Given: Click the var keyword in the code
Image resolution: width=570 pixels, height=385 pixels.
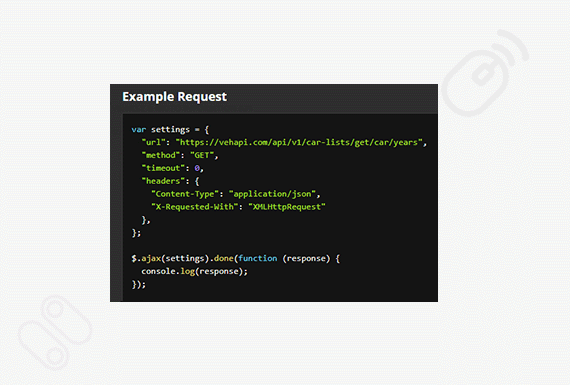Looking at the screenshot, I should pos(139,129).
